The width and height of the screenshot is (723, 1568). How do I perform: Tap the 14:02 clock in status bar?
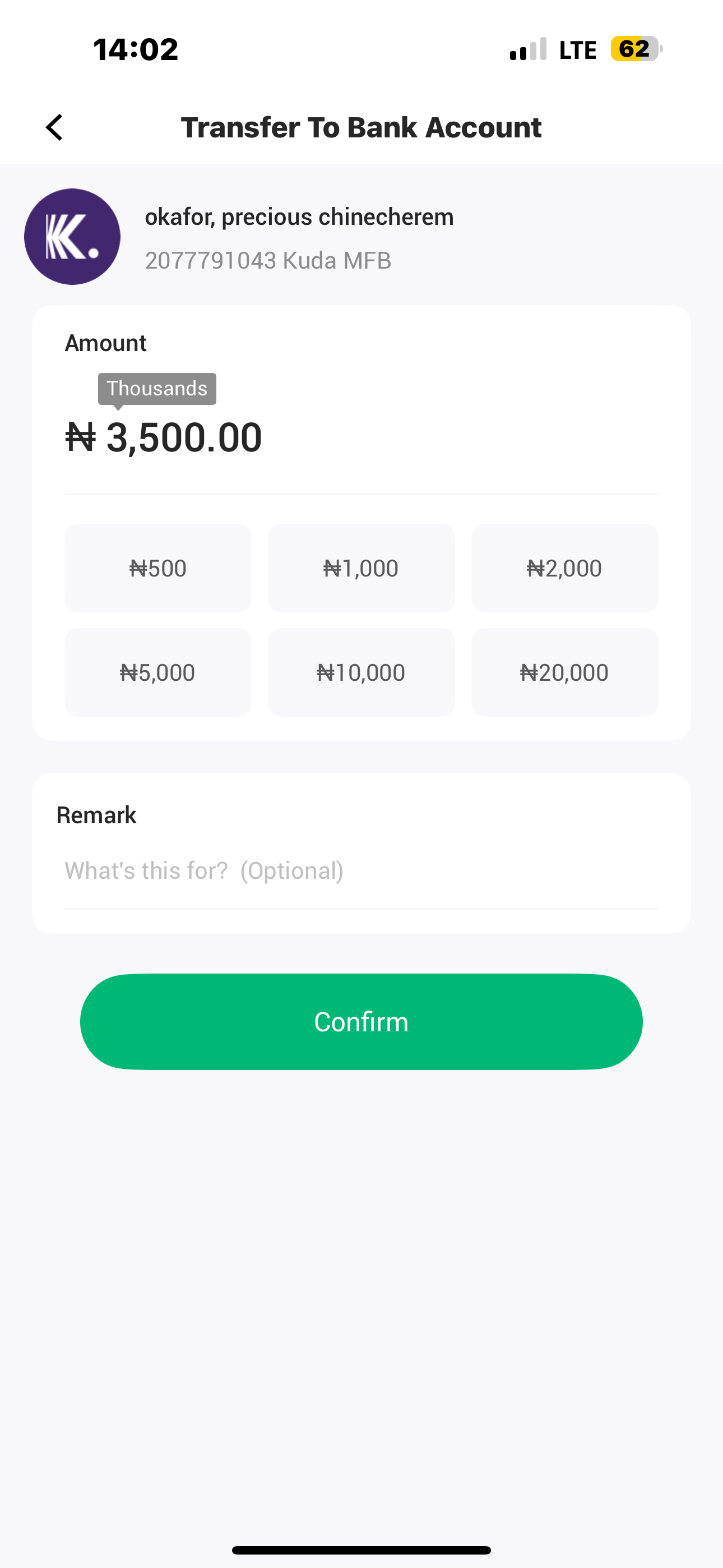click(x=136, y=49)
